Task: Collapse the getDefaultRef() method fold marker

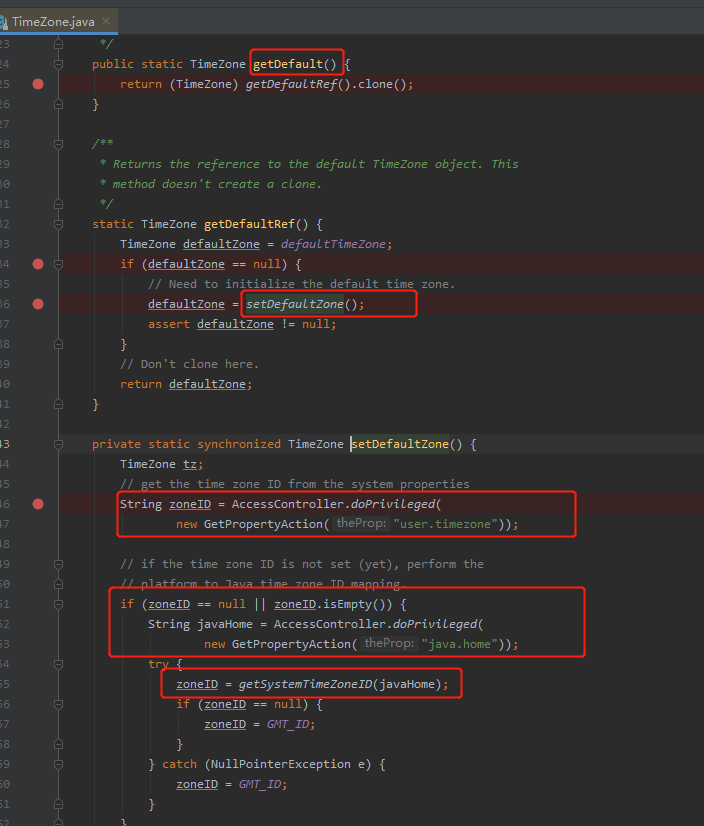Action: (x=58, y=224)
